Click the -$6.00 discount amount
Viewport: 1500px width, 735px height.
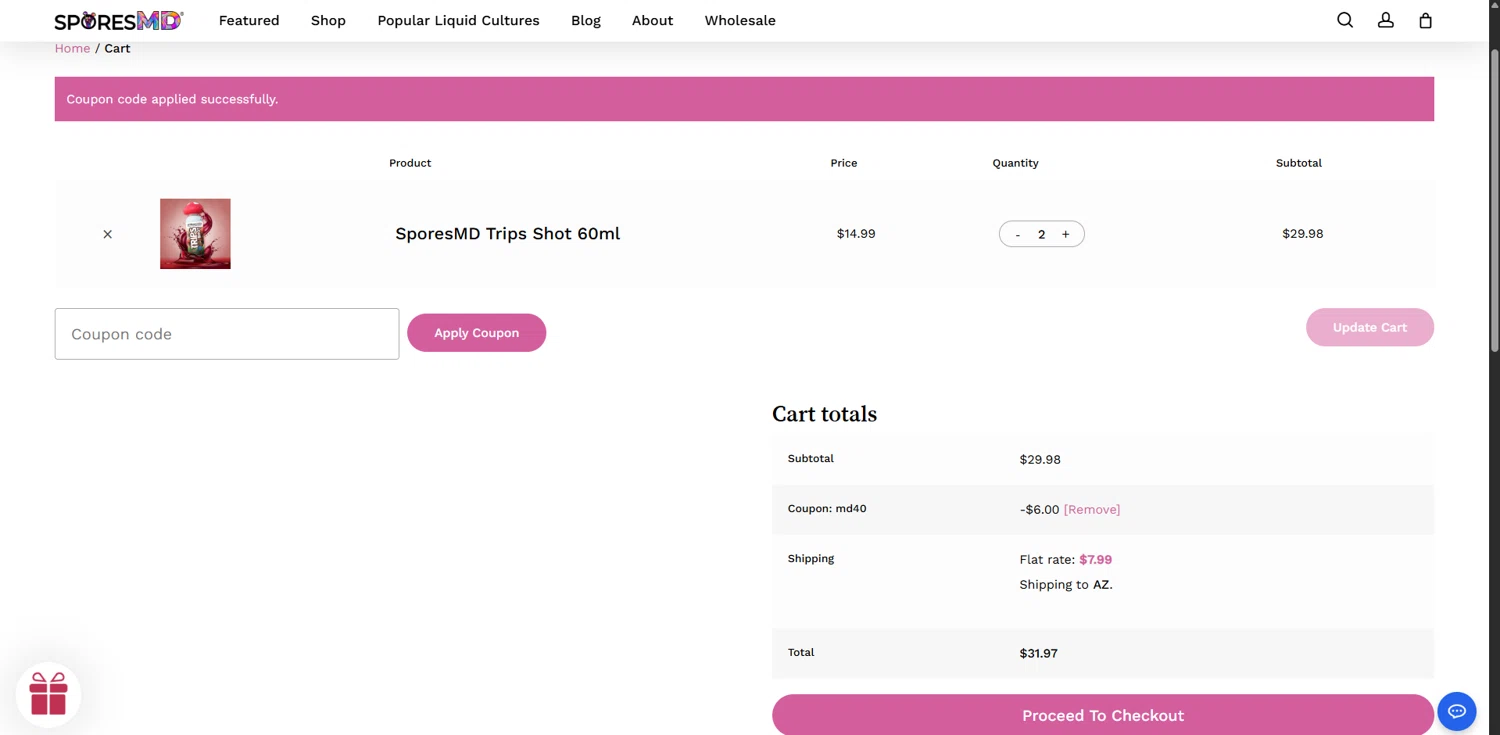point(1039,509)
